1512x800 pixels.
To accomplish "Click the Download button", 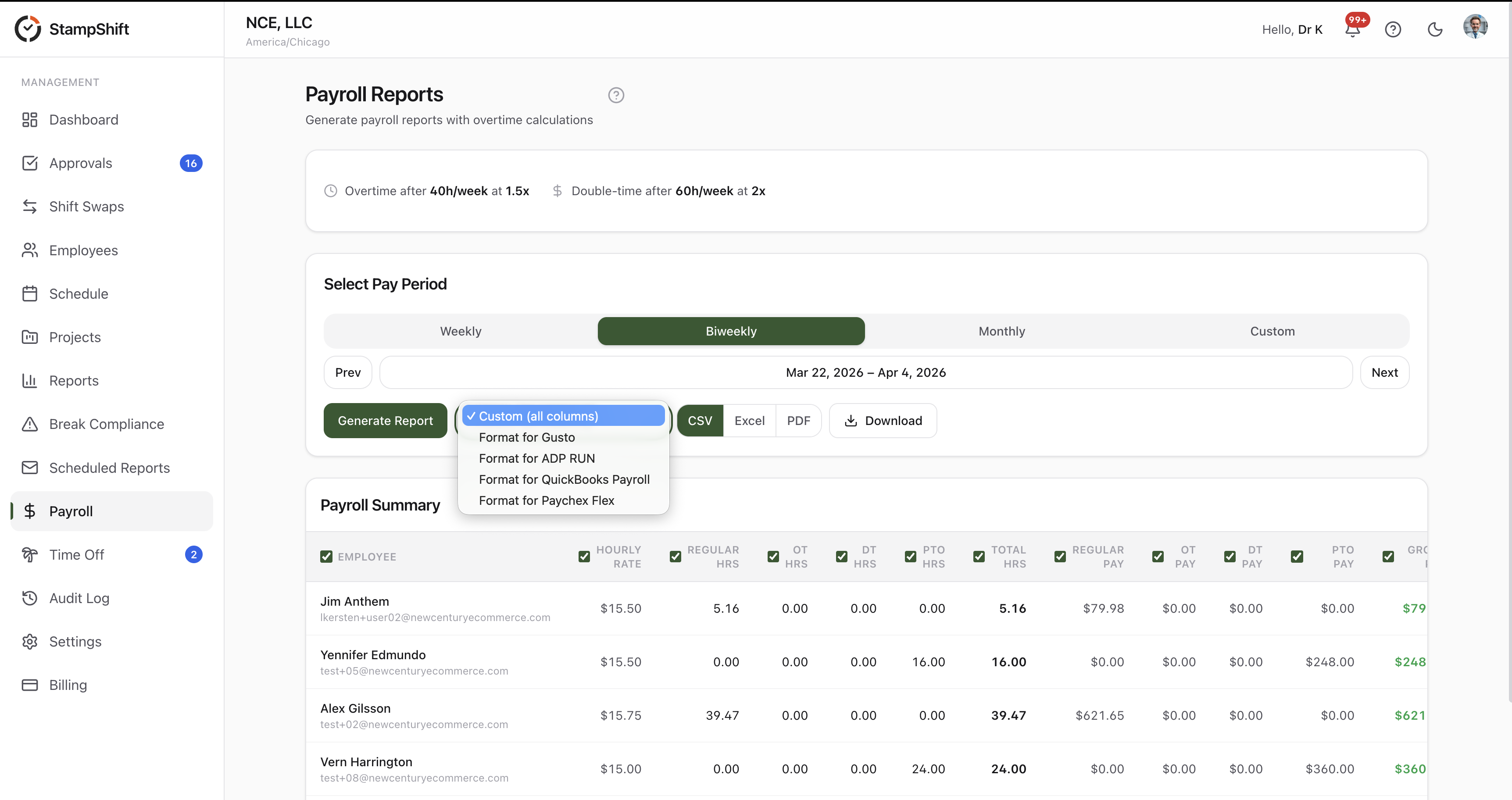I will (x=883, y=421).
